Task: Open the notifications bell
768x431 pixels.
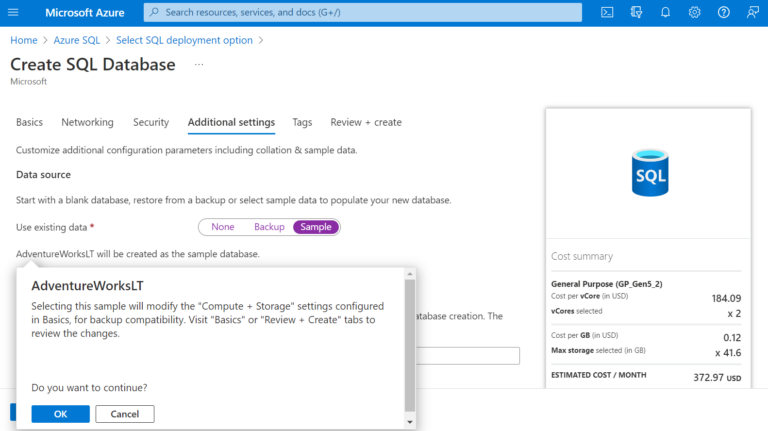Action: point(665,12)
